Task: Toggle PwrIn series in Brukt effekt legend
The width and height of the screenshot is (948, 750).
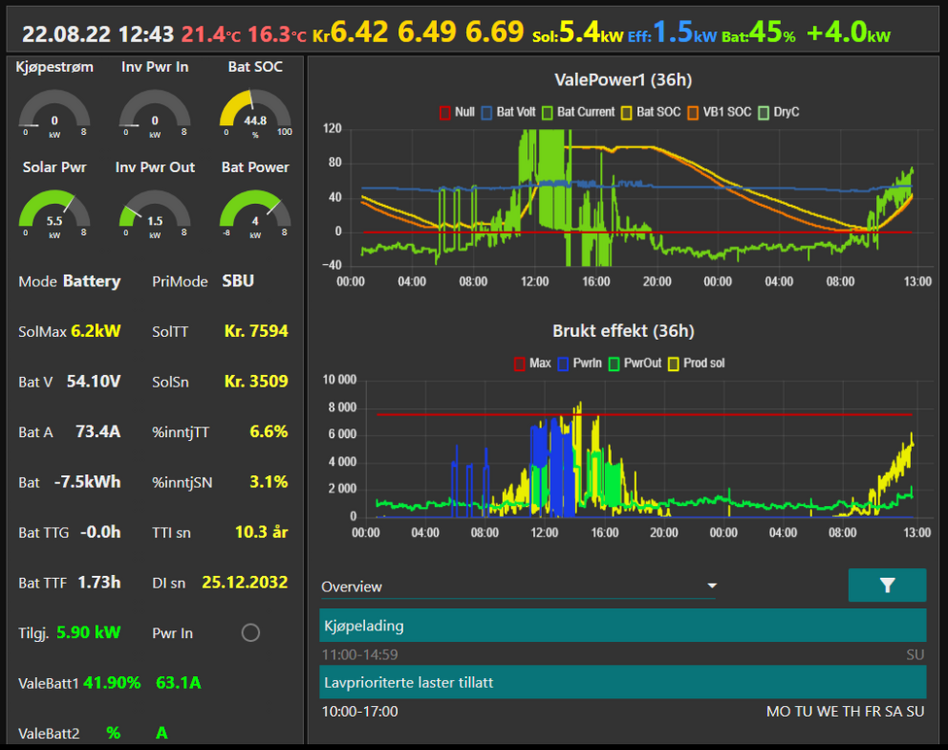Action: click(x=579, y=363)
